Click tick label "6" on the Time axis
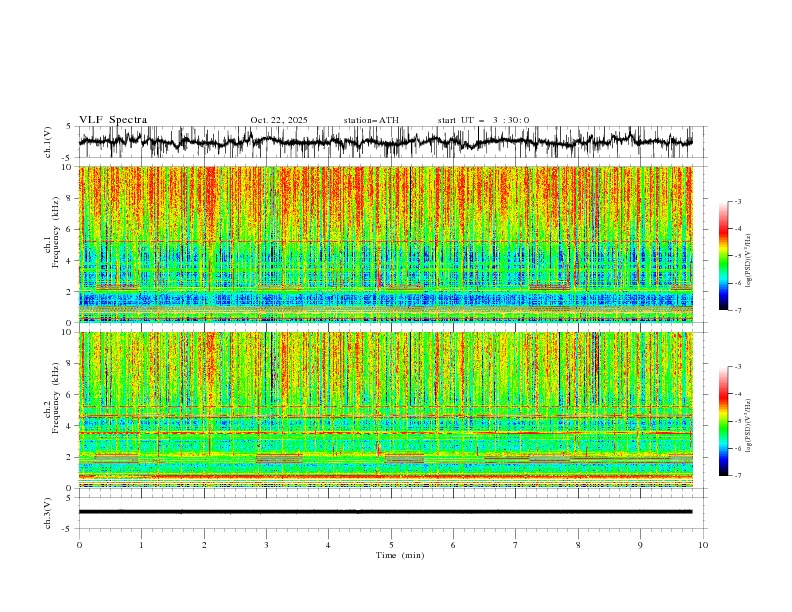 tap(453, 545)
